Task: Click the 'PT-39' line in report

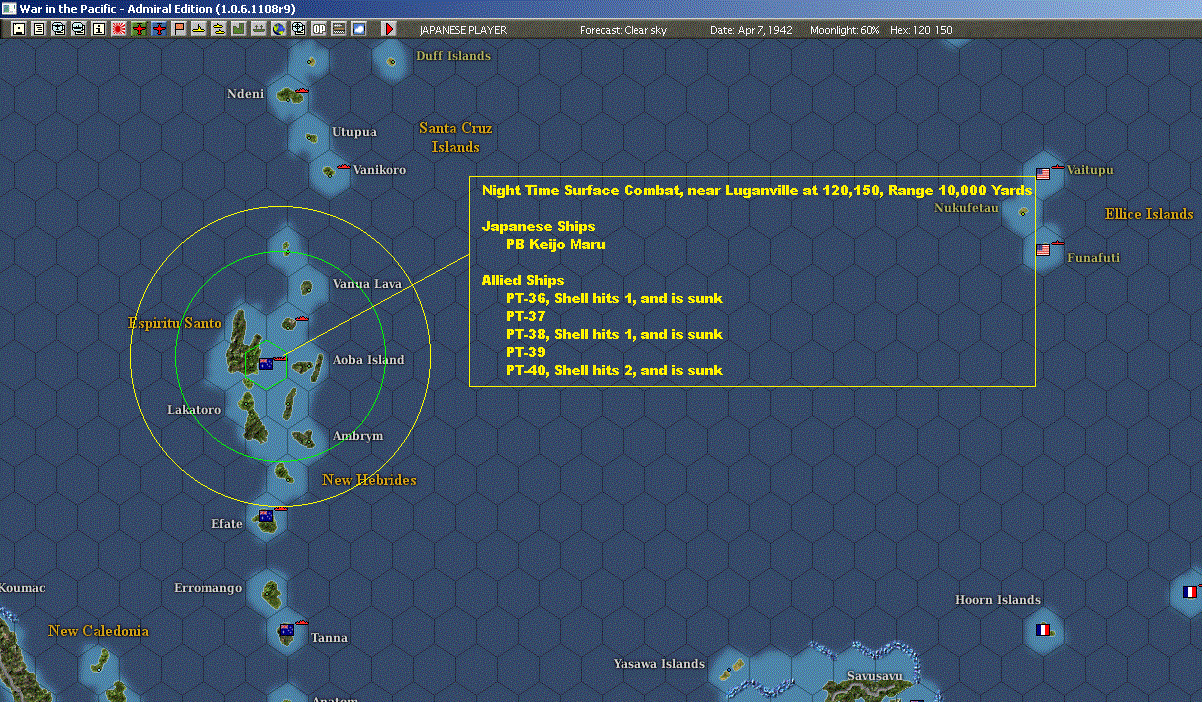Action: 525,352
